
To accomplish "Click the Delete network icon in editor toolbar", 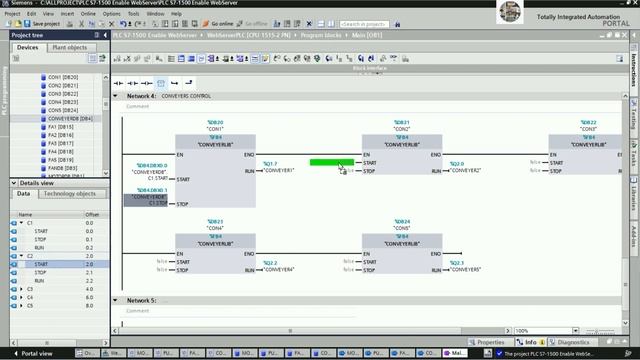I will pyautogui.click(x=127, y=59).
